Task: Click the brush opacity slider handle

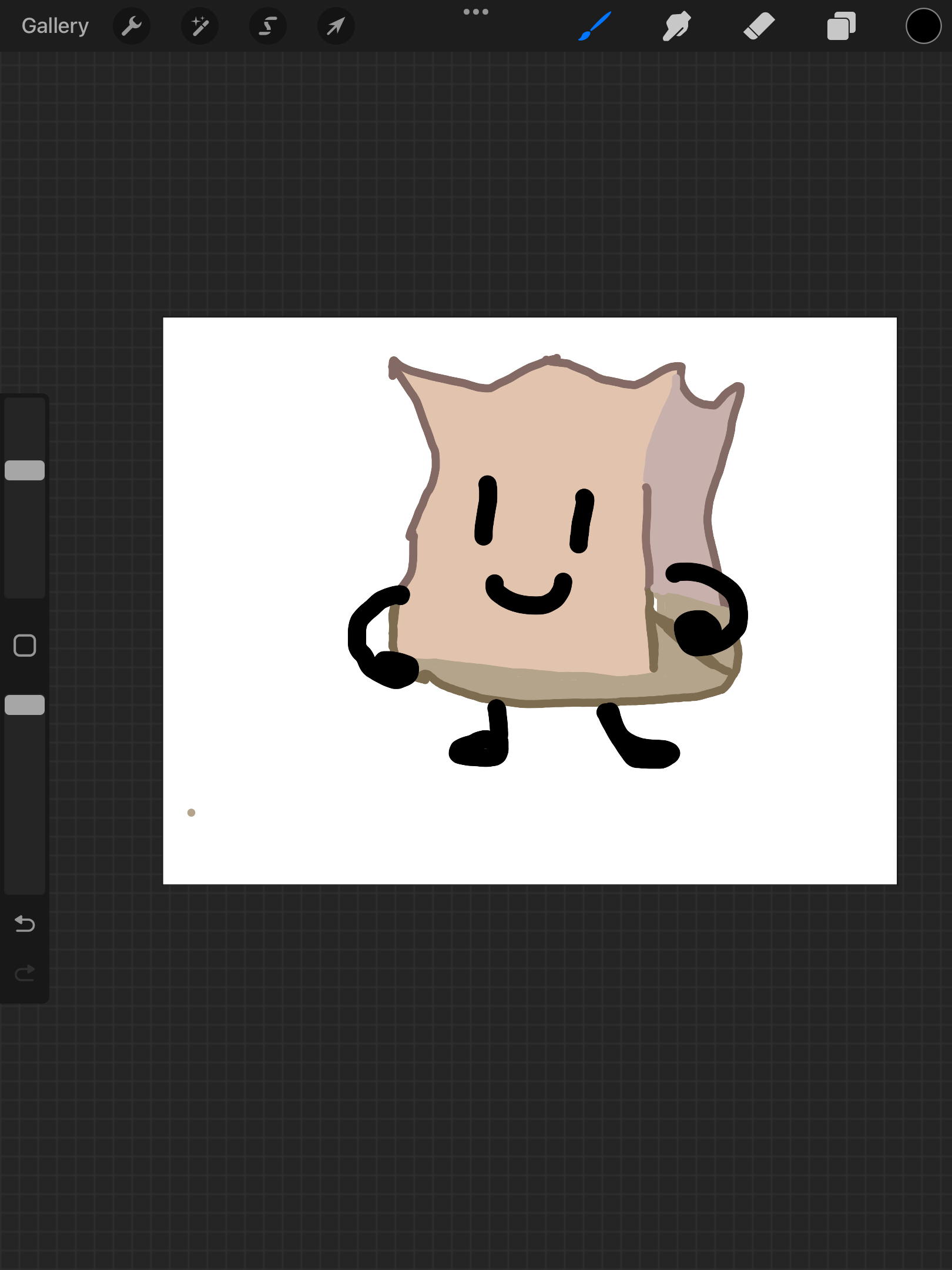Action: click(x=25, y=705)
